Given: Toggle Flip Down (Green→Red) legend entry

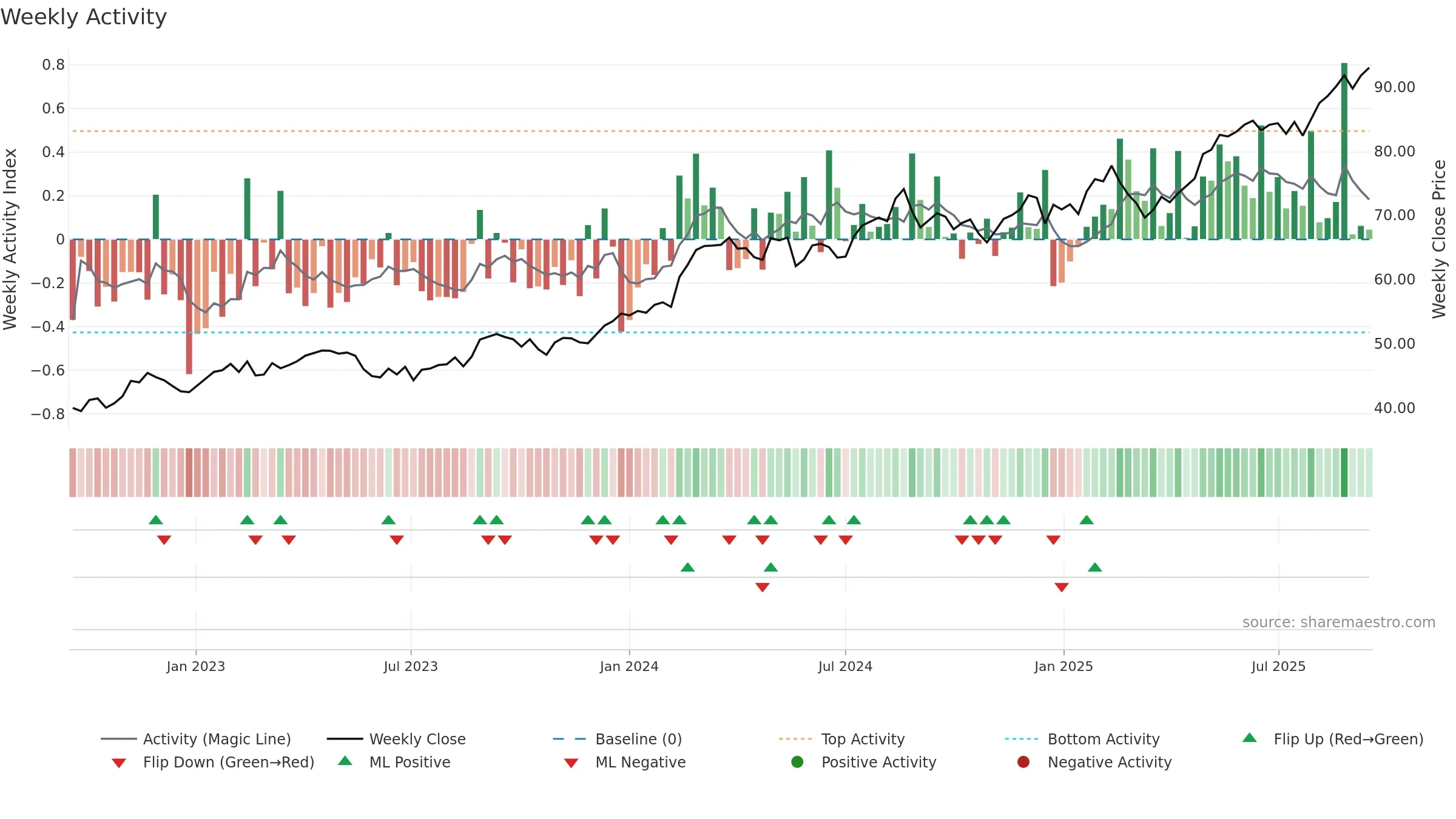Looking at the screenshot, I should [213, 762].
